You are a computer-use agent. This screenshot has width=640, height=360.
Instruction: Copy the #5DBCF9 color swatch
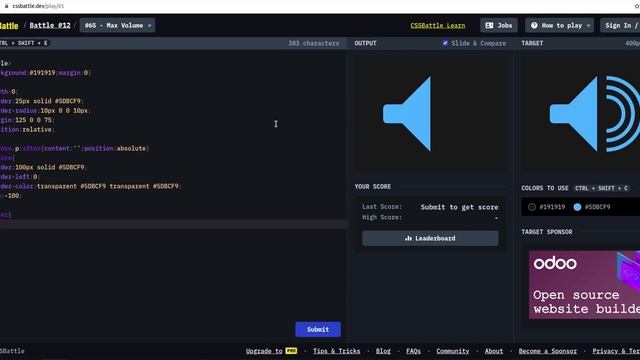click(592, 207)
